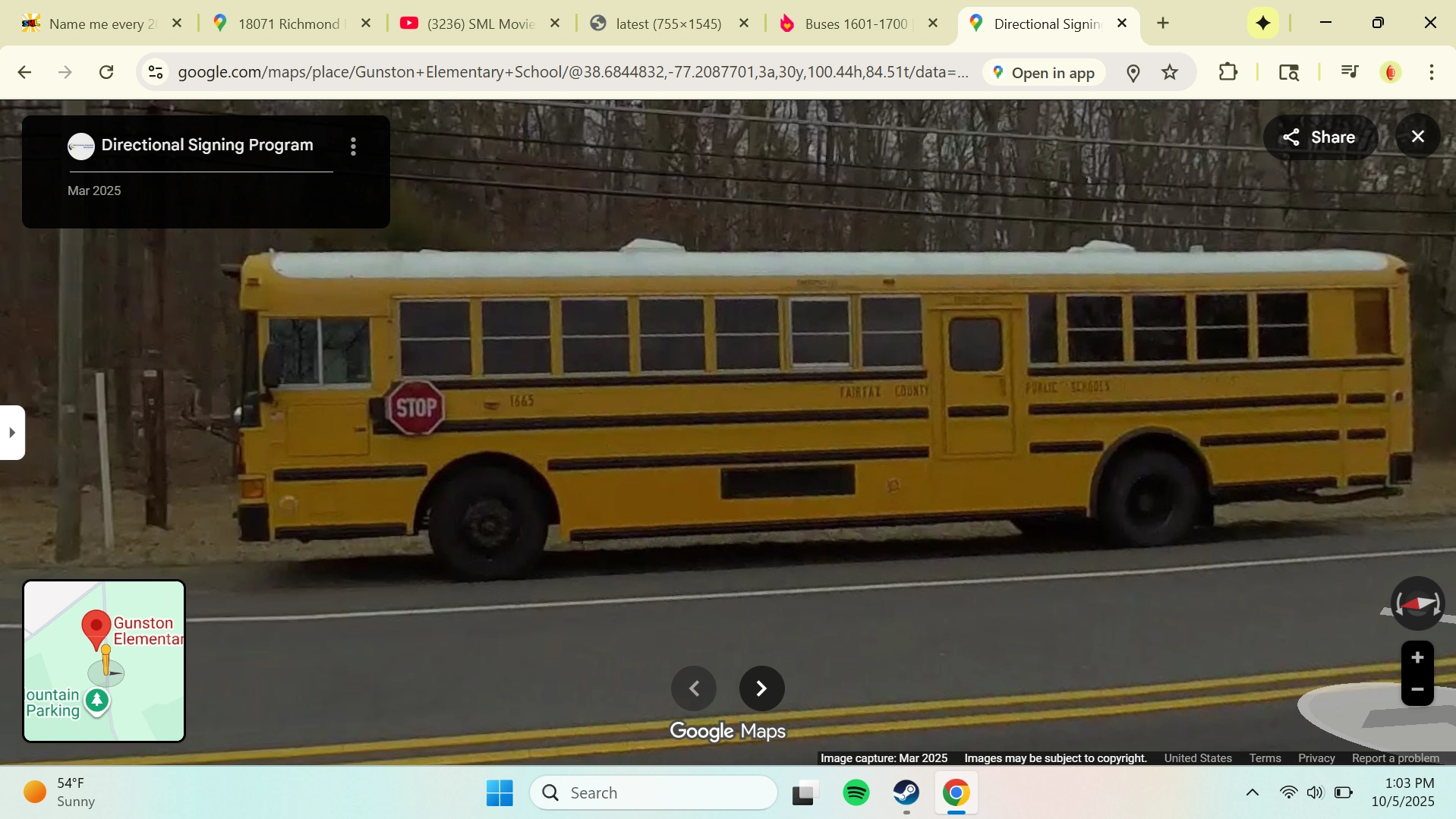Close the Name me every tab
The image size is (1456, 819).
click(x=177, y=24)
